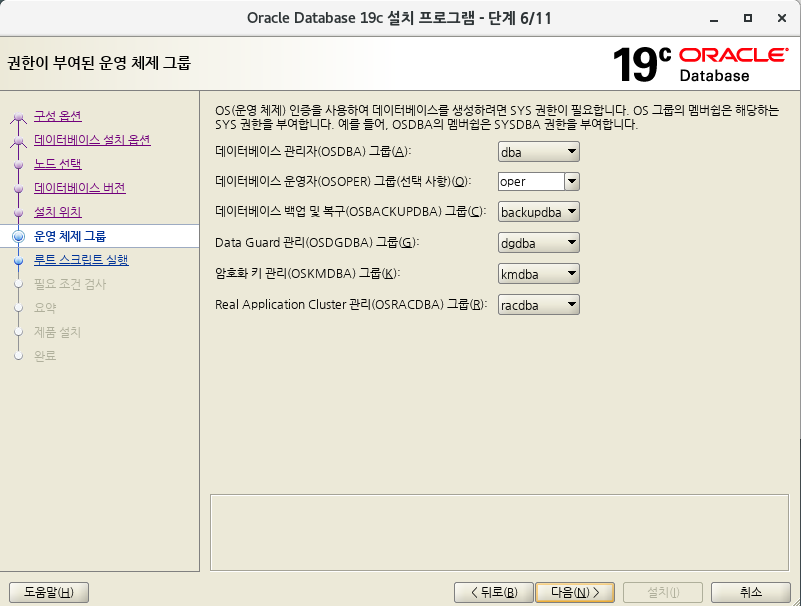Click the 다음(N) next button
This screenshot has width=801, height=606.
[575, 592]
